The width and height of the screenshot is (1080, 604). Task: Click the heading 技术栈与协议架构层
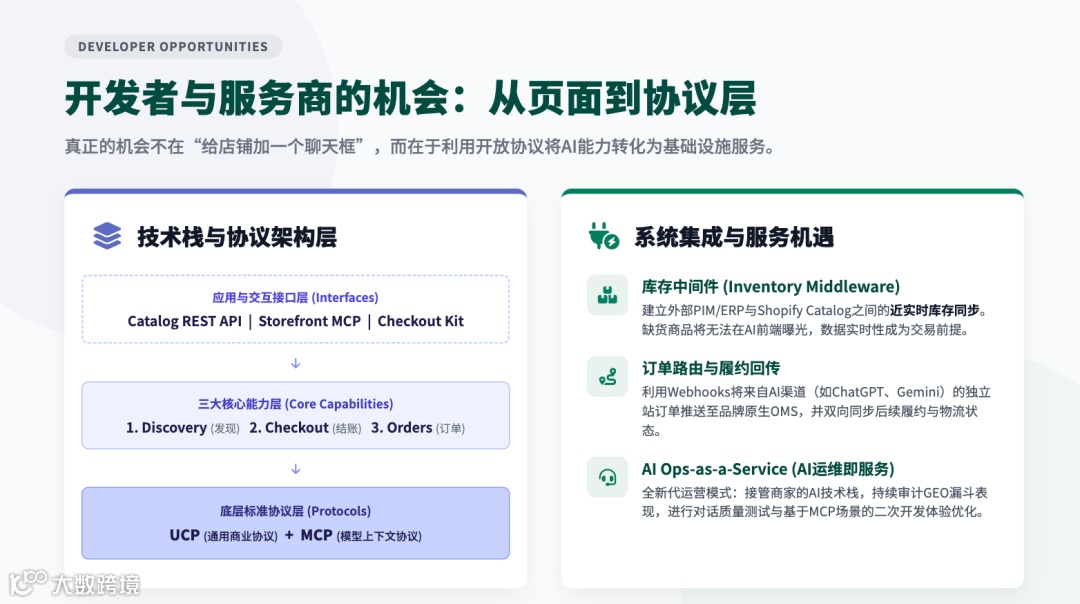pos(237,237)
